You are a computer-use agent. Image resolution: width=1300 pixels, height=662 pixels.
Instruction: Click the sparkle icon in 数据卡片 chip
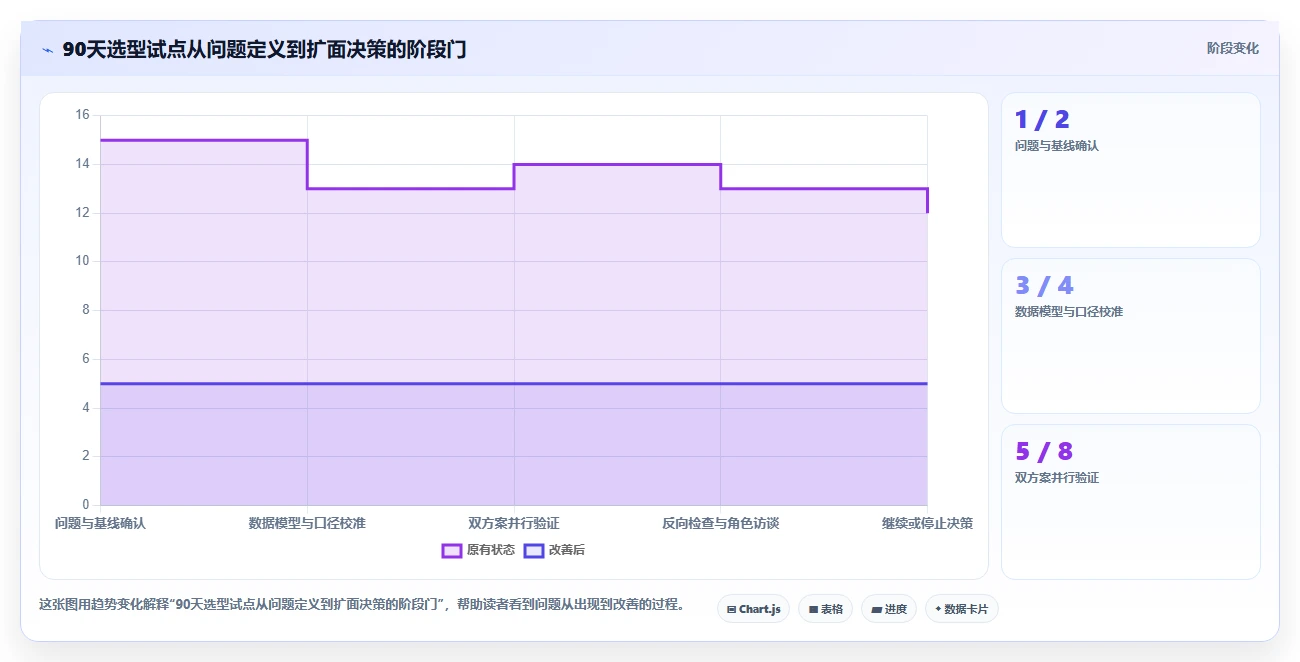click(x=938, y=609)
